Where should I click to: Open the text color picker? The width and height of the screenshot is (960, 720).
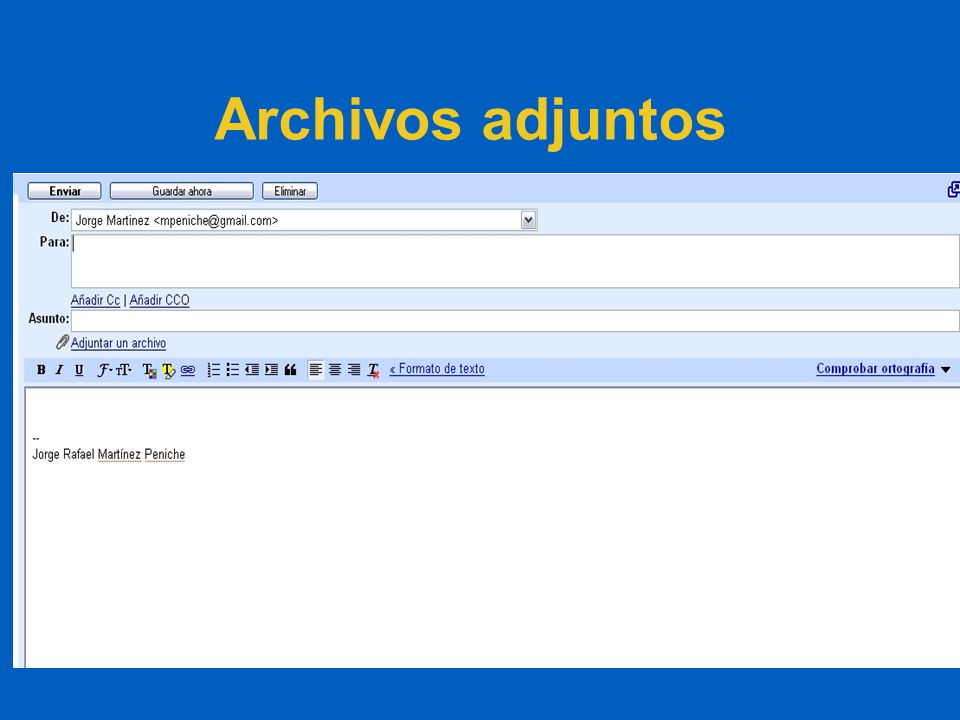click(x=149, y=370)
